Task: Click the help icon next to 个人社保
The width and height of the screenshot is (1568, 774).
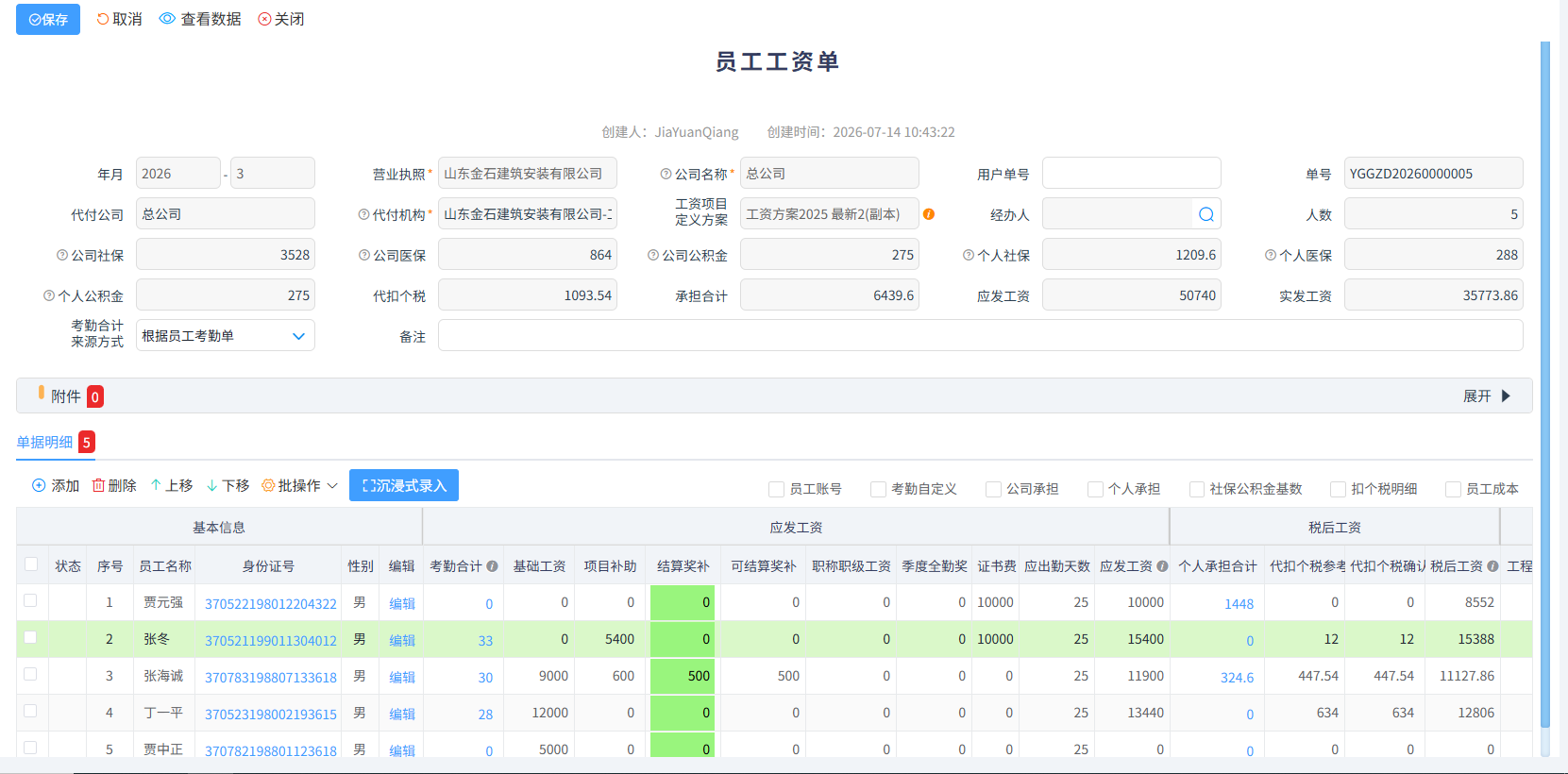Action: coord(969,255)
